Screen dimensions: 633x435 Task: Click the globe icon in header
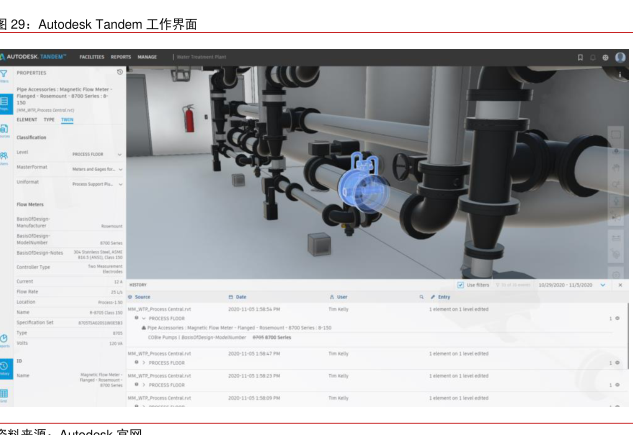[607, 57]
